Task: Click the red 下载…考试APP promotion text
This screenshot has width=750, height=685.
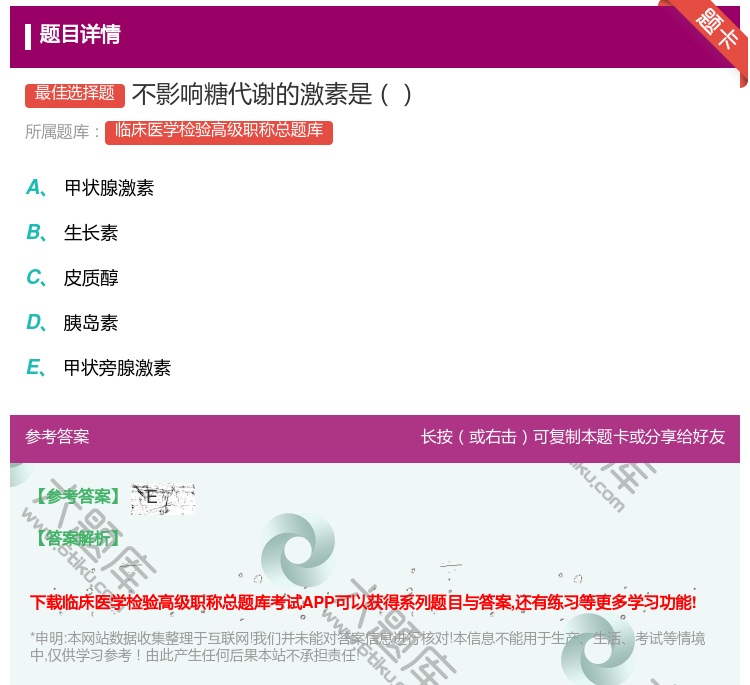Action: point(363,602)
